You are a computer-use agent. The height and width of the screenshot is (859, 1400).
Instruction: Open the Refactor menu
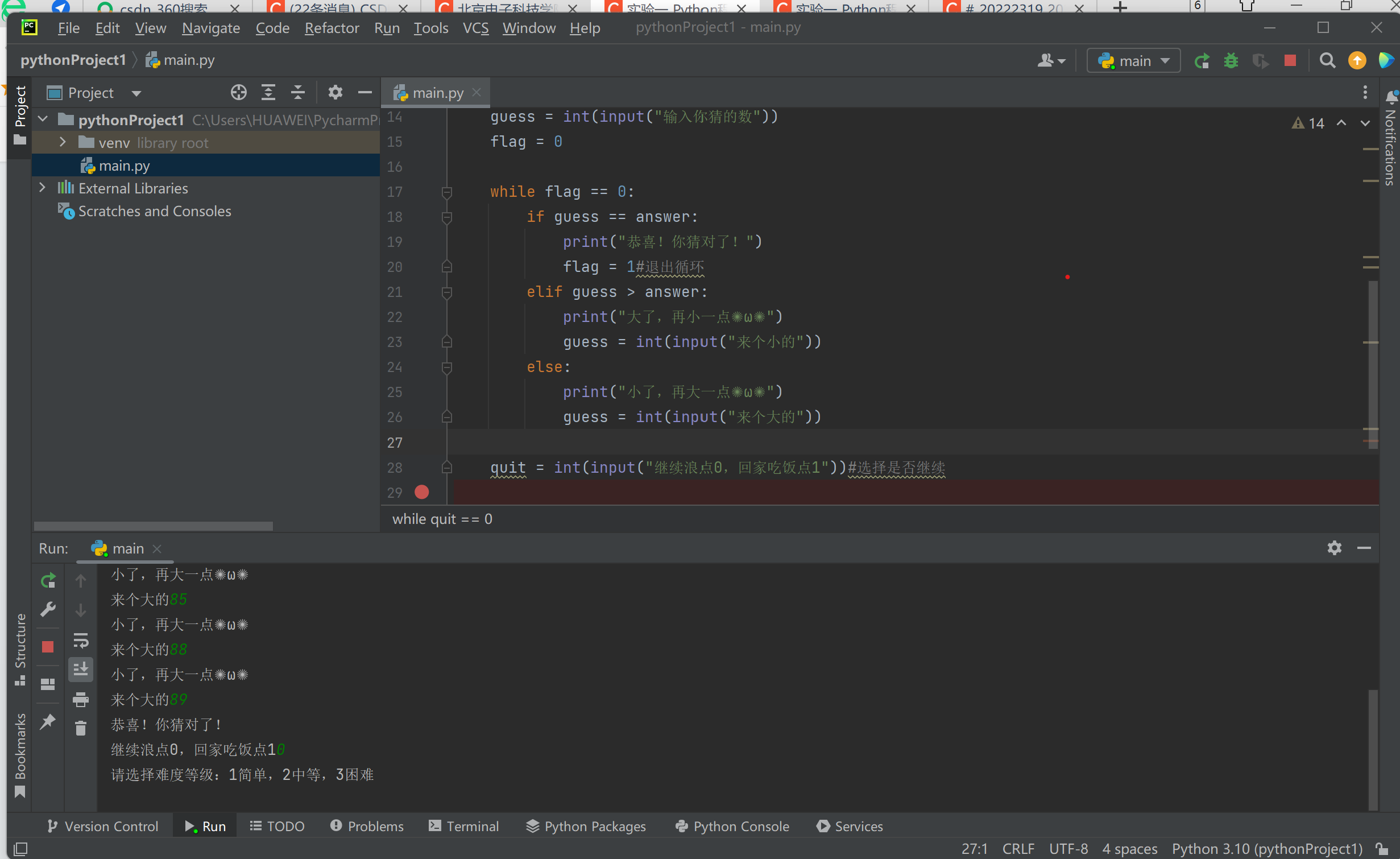tap(332, 28)
